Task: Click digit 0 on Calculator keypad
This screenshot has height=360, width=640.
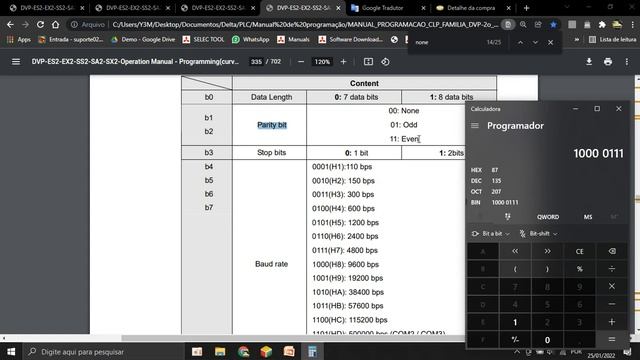Action: click(547, 340)
